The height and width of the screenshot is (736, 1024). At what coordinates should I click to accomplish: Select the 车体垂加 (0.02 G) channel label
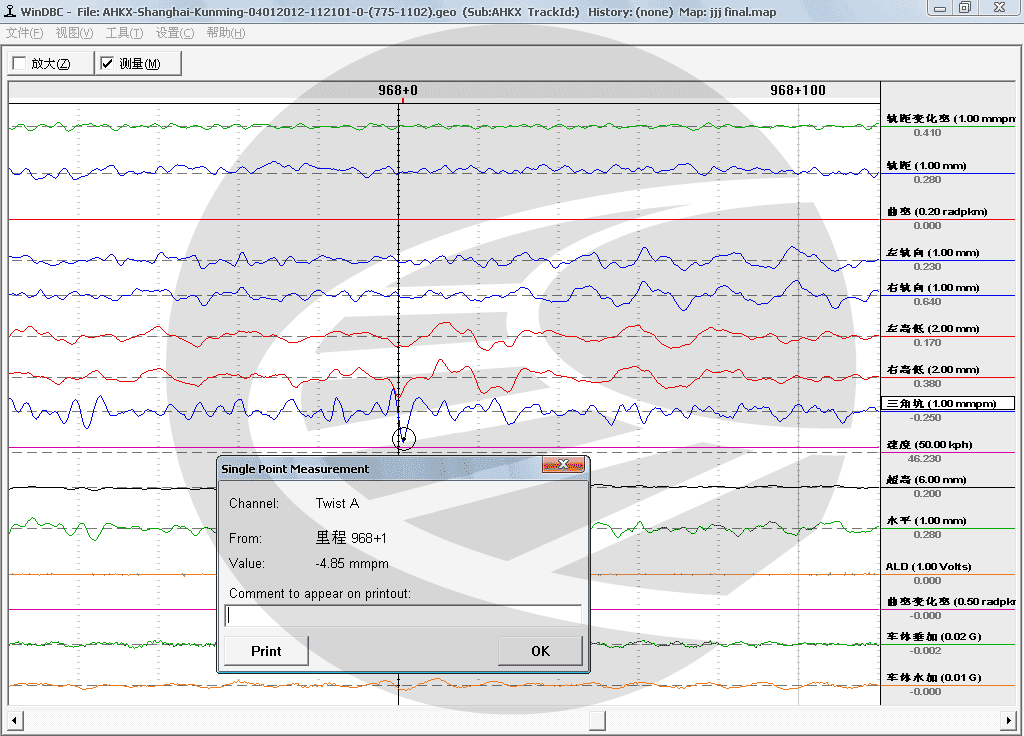934,637
